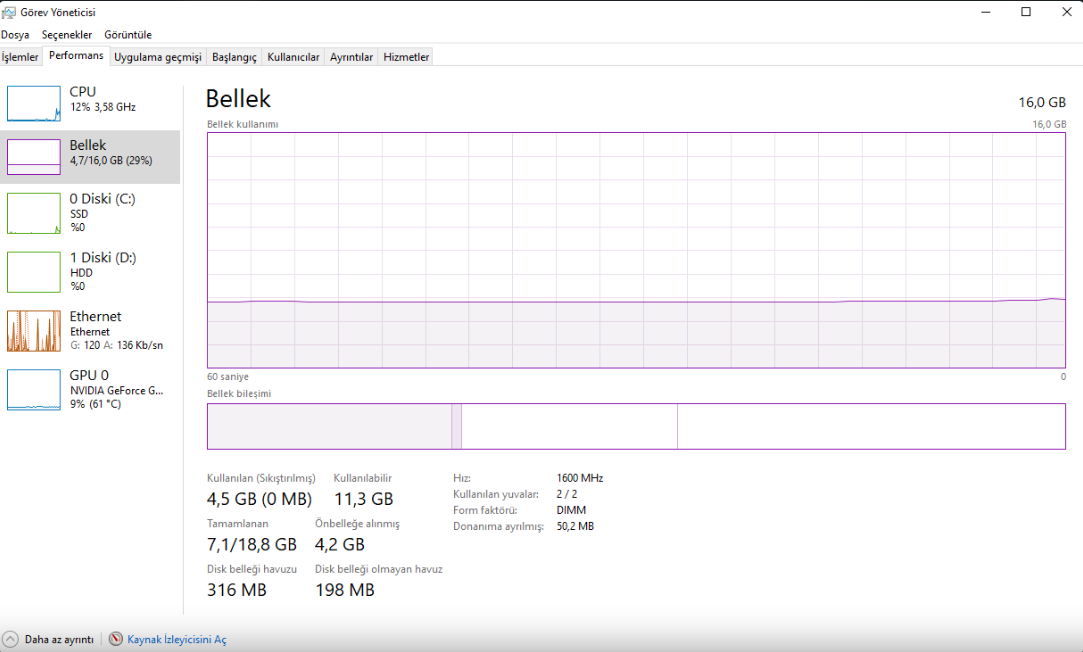Click the Bellek heading text
The height and width of the screenshot is (652, 1083).
coord(238,99)
